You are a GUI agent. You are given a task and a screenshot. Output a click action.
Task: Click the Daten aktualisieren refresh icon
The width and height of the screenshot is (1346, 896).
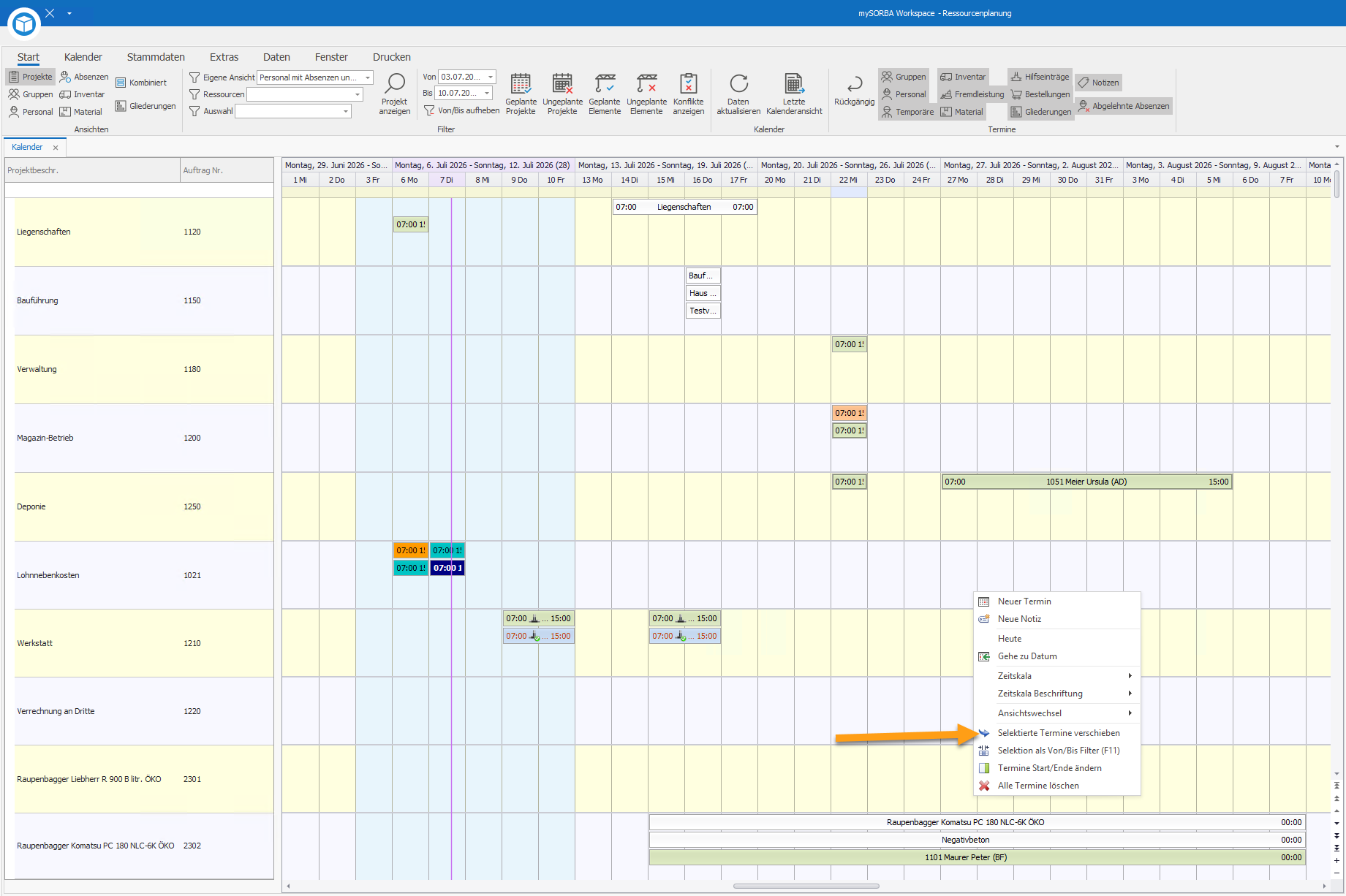click(x=738, y=83)
